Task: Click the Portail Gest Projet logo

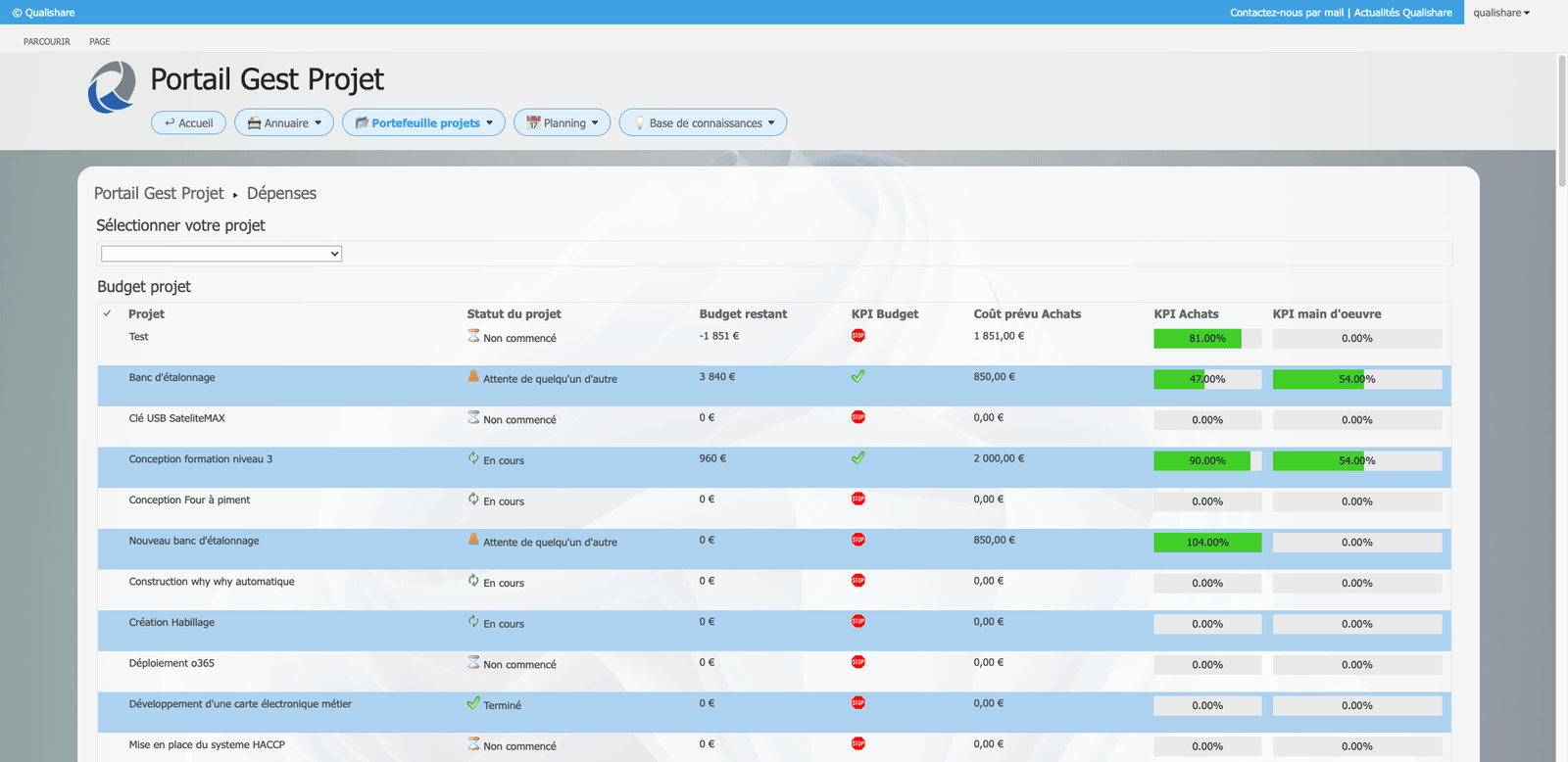Action: [112, 87]
